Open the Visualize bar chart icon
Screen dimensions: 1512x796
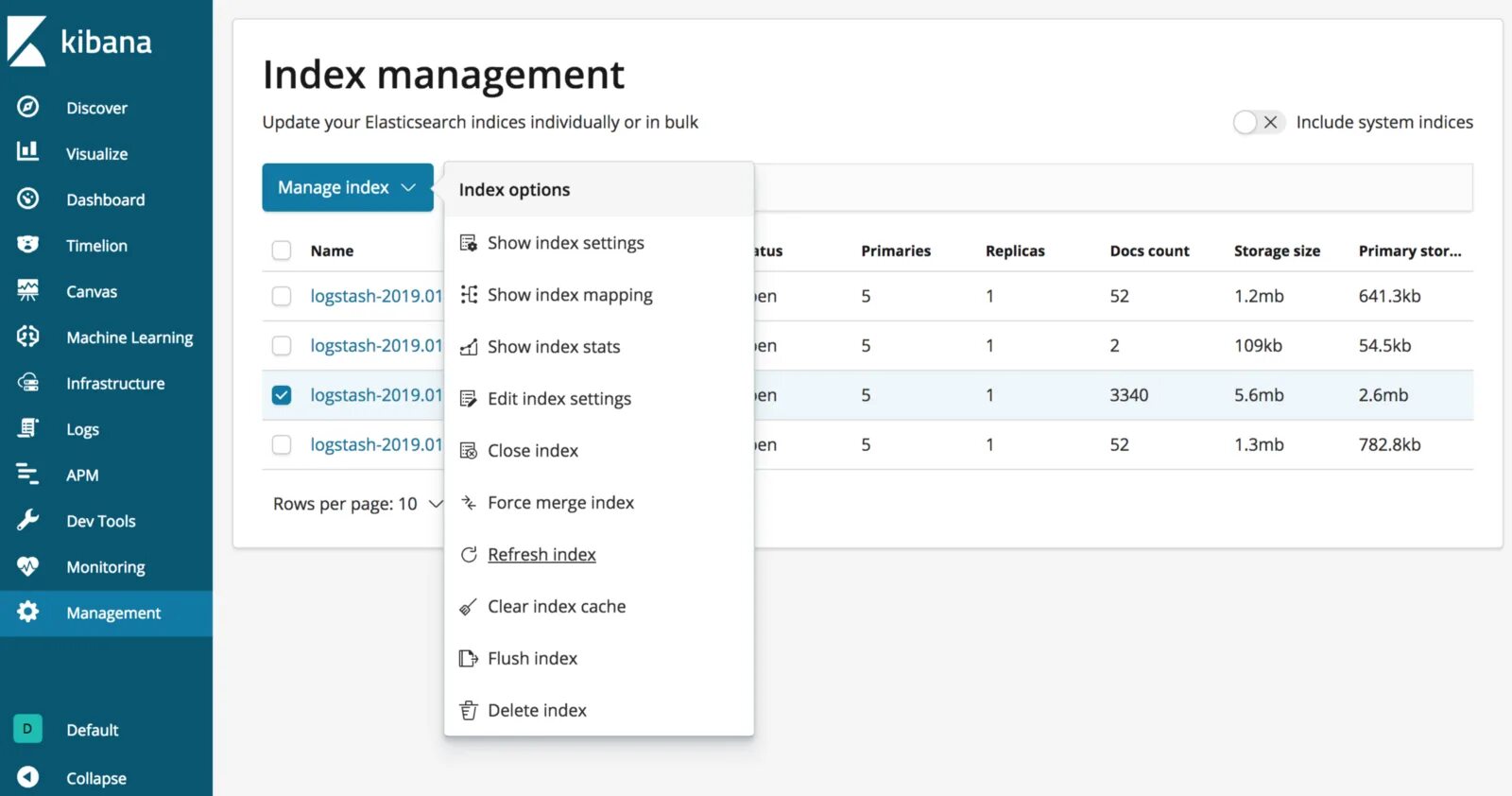(28, 151)
